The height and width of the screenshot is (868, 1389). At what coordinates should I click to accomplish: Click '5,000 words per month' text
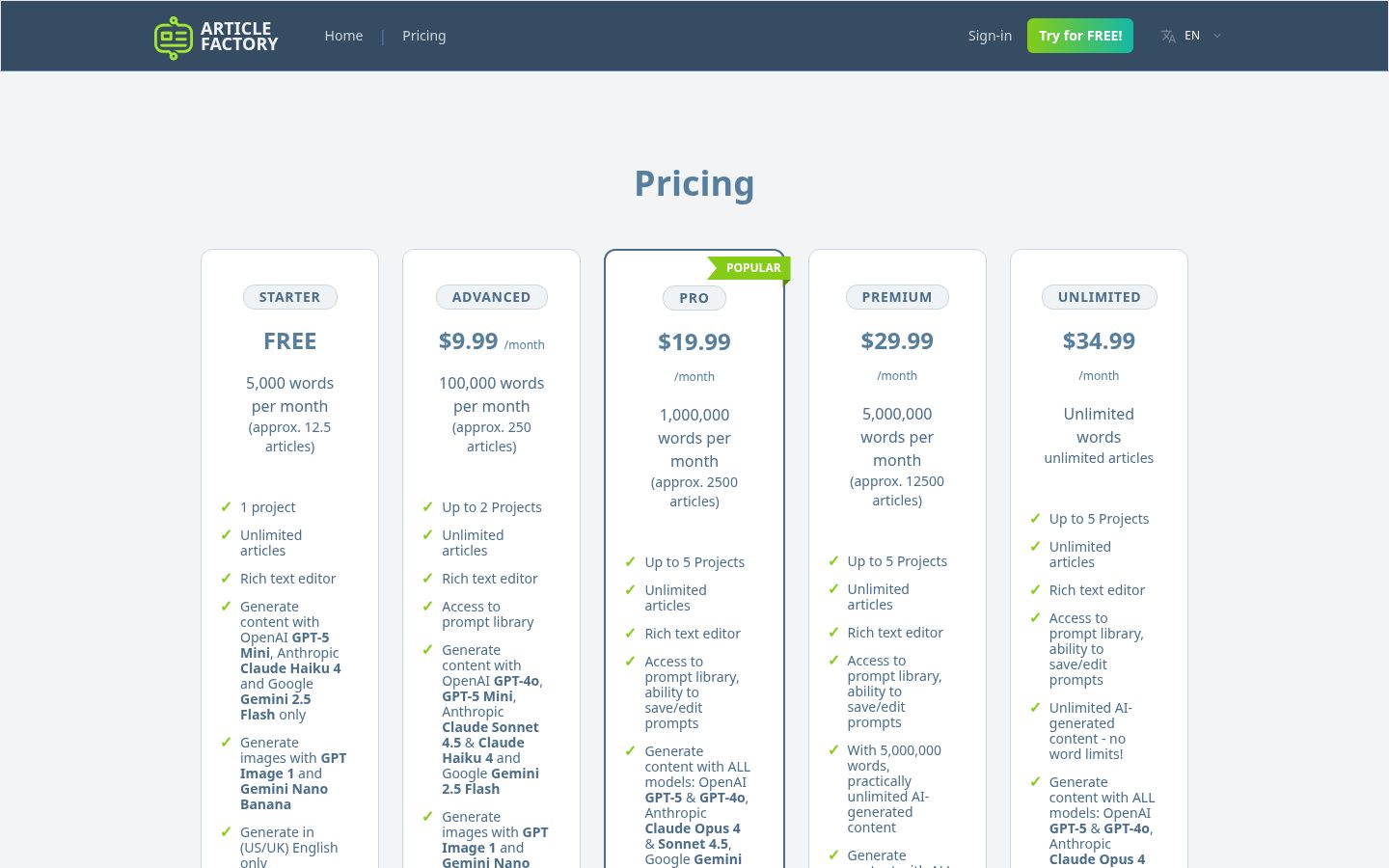click(x=289, y=394)
